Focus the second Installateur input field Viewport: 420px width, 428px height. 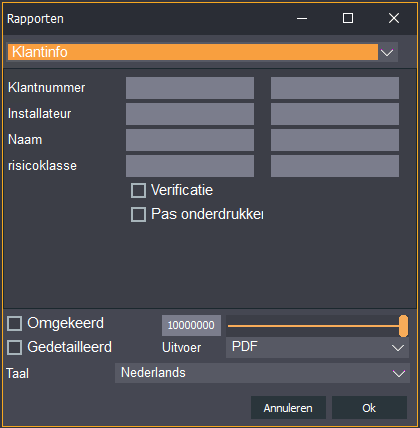point(335,114)
